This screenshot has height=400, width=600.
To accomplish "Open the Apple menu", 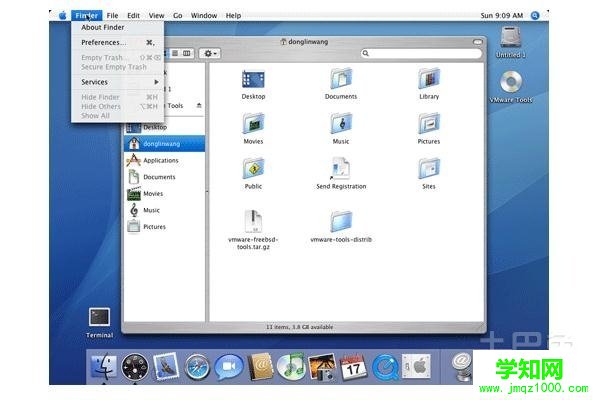I will 62,15.
